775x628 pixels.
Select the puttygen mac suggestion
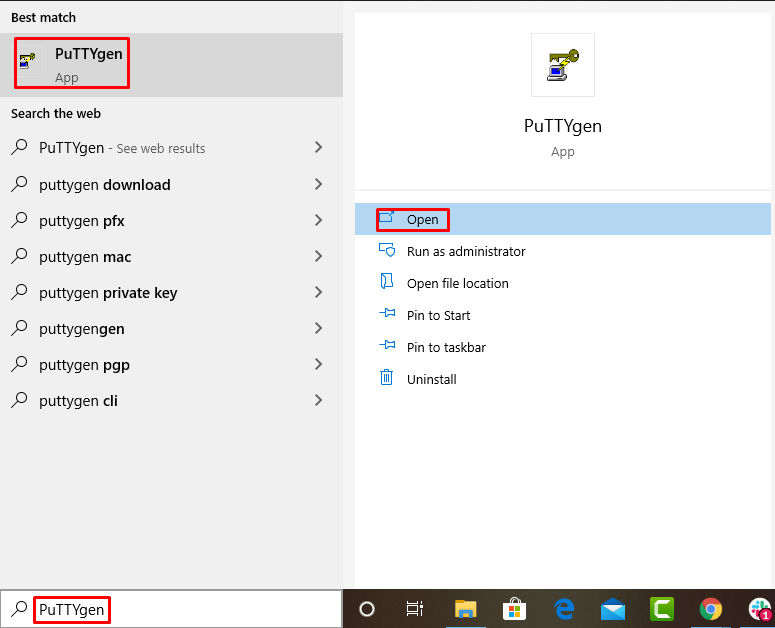[x=171, y=256]
